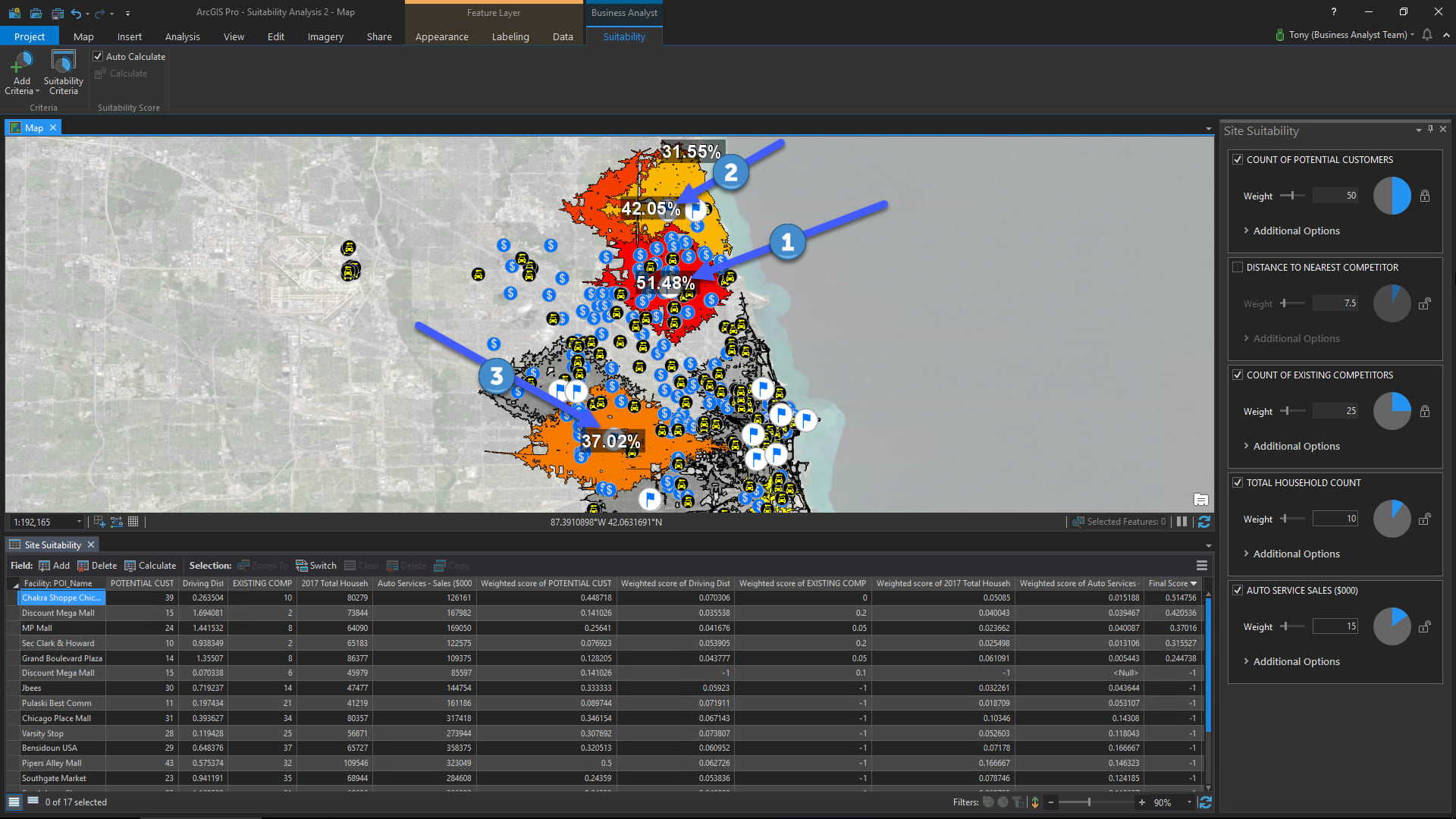Click unlock icon next to Total Household Count weight
The height and width of the screenshot is (819, 1456).
[1425, 519]
